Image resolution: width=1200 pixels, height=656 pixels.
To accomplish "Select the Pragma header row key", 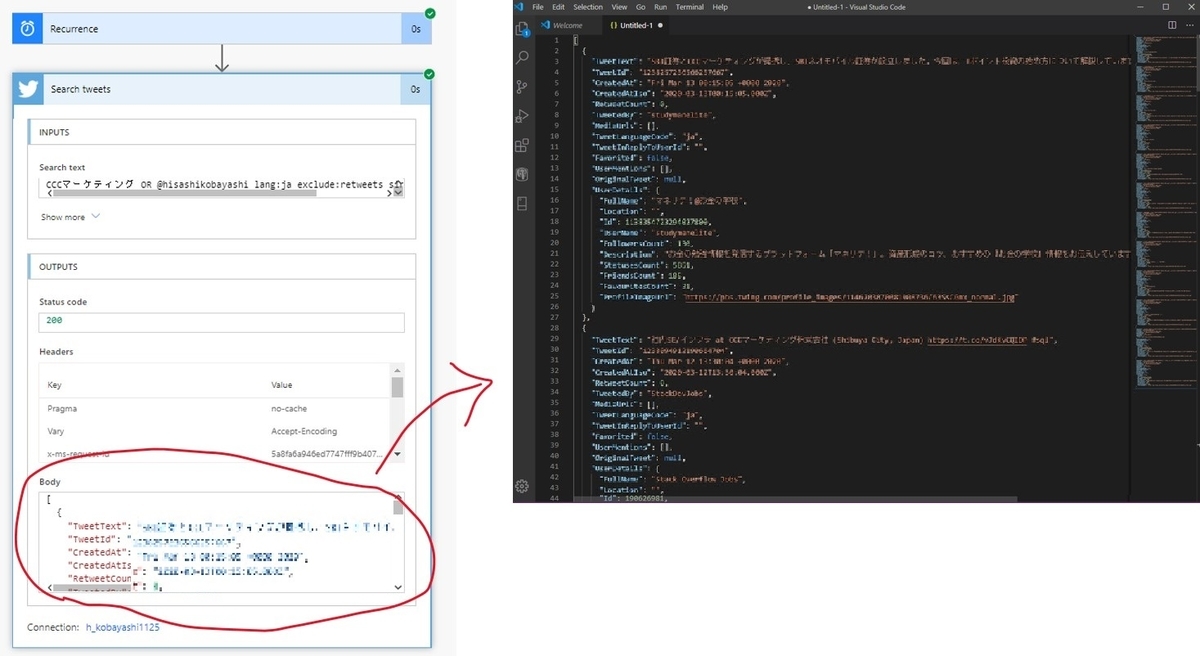I will (62, 409).
